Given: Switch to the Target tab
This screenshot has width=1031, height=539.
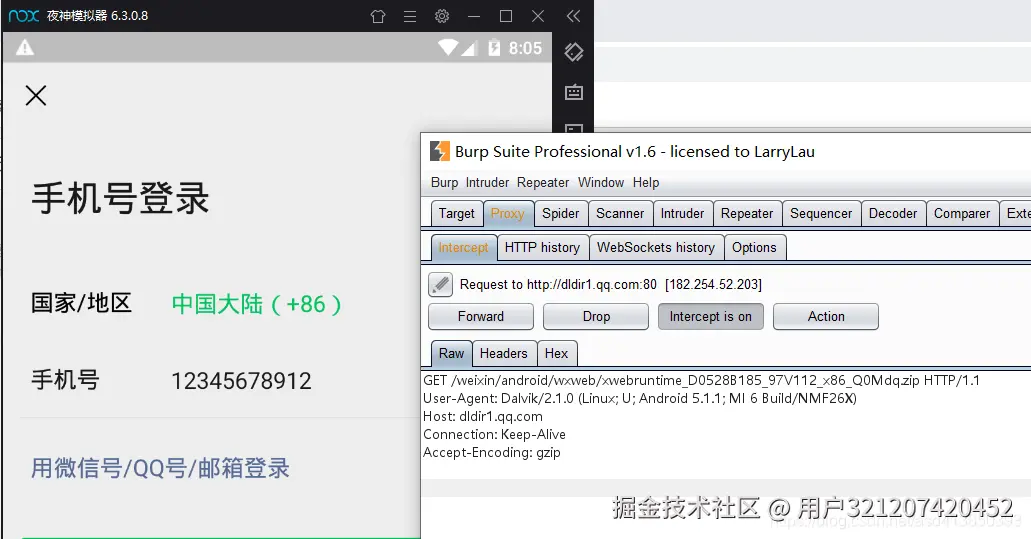Looking at the screenshot, I should pos(456,214).
